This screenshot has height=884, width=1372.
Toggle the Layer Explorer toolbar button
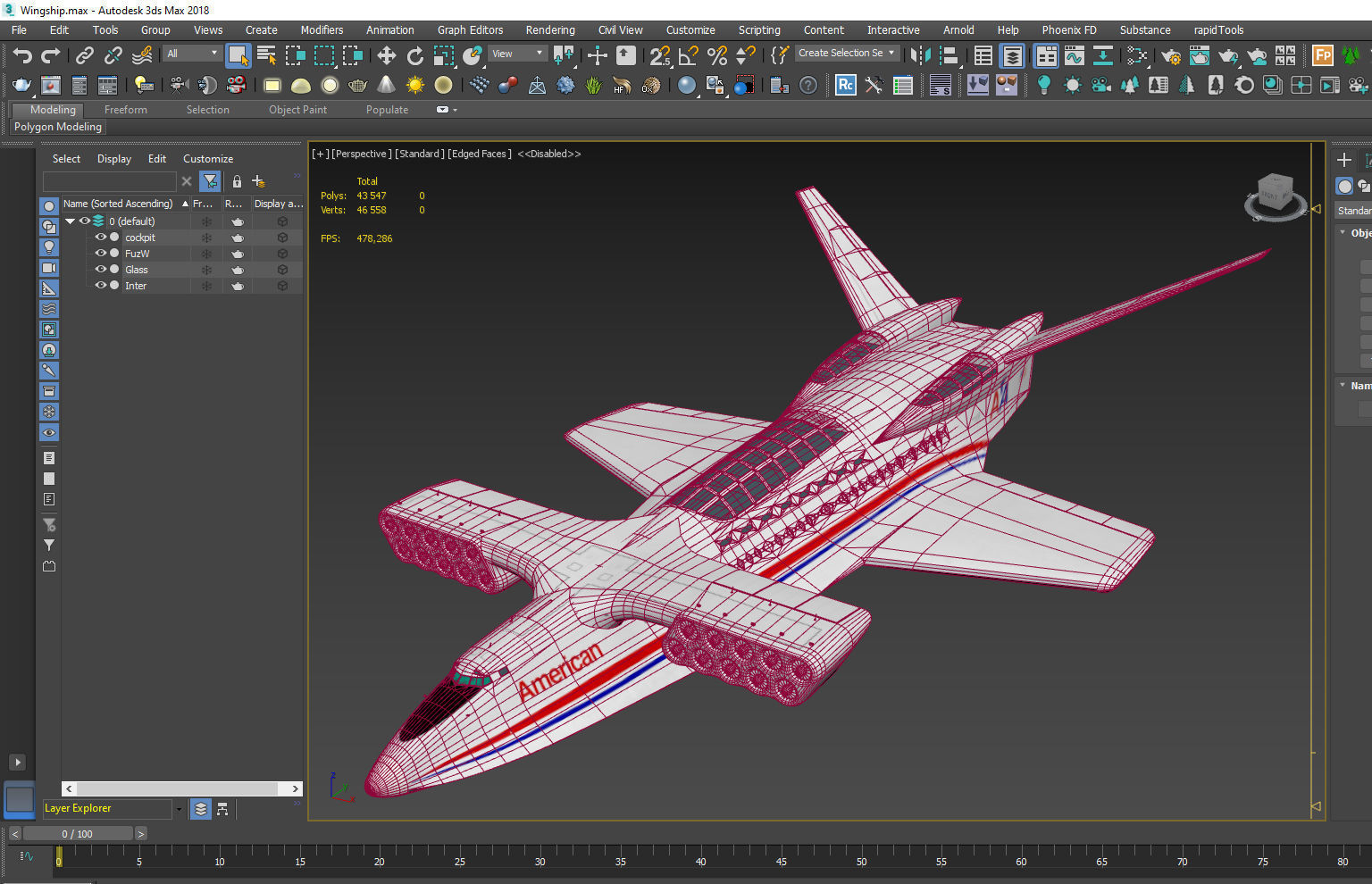pyautogui.click(x=1012, y=55)
